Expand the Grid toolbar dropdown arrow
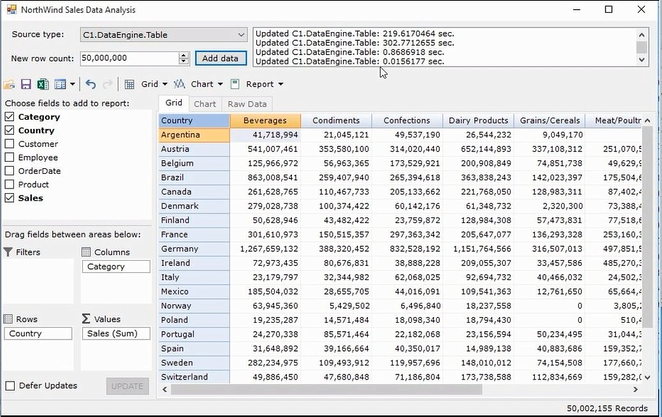This screenshot has width=662, height=417. pos(165,84)
